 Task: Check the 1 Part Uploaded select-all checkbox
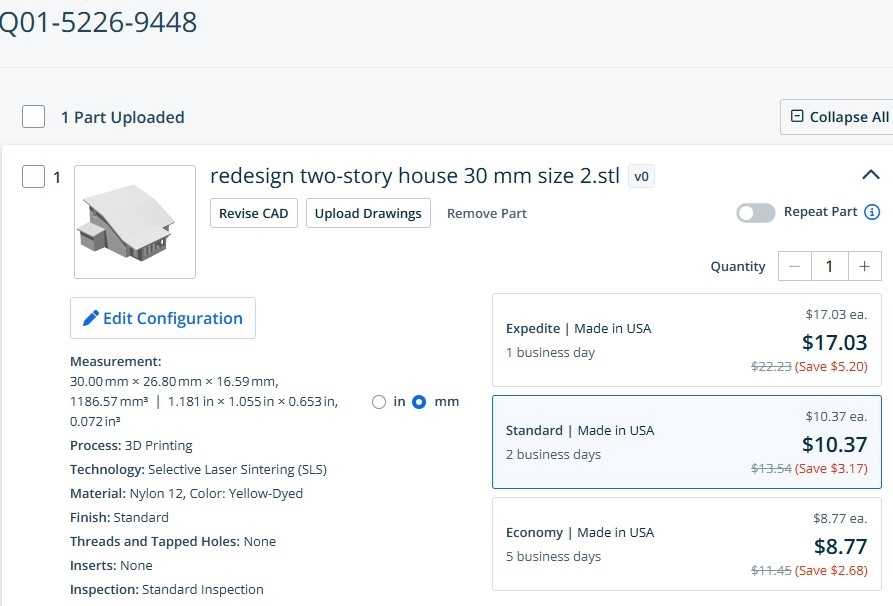click(x=34, y=117)
